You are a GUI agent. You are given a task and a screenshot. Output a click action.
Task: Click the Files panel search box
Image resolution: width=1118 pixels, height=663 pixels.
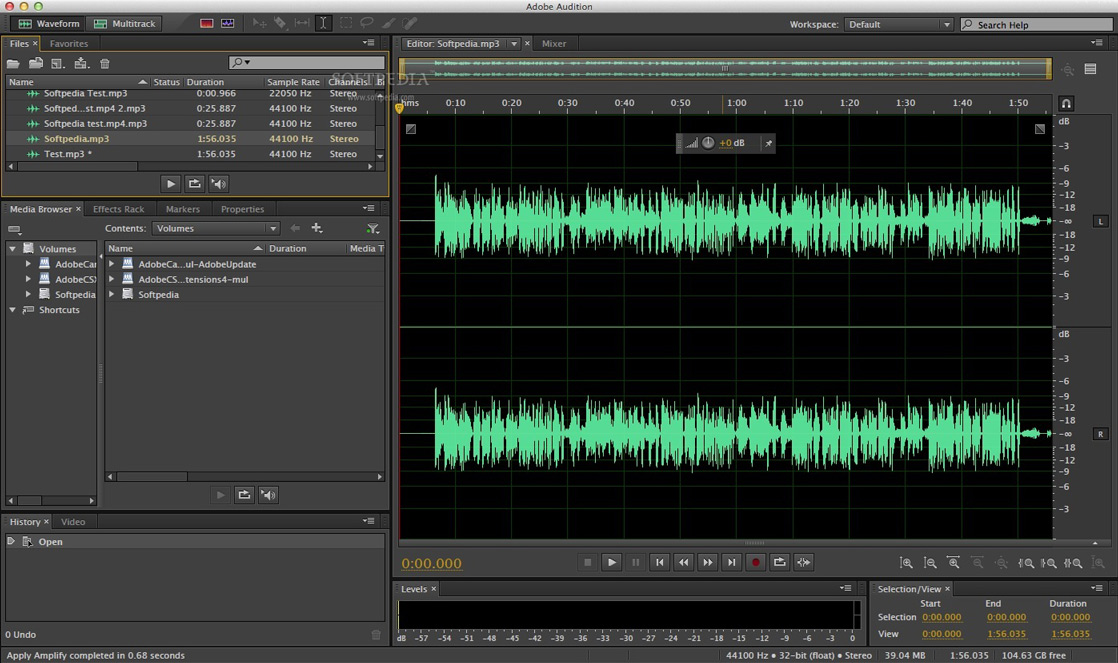pos(307,63)
